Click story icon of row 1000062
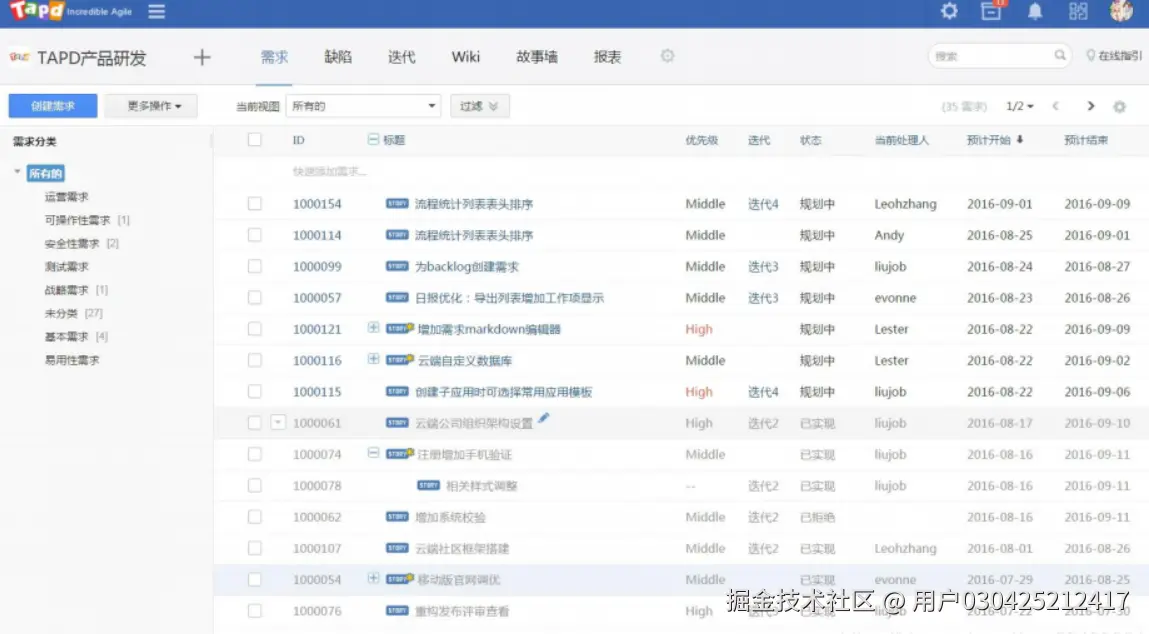Screen dimensions: 1149x634 coord(397,517)
